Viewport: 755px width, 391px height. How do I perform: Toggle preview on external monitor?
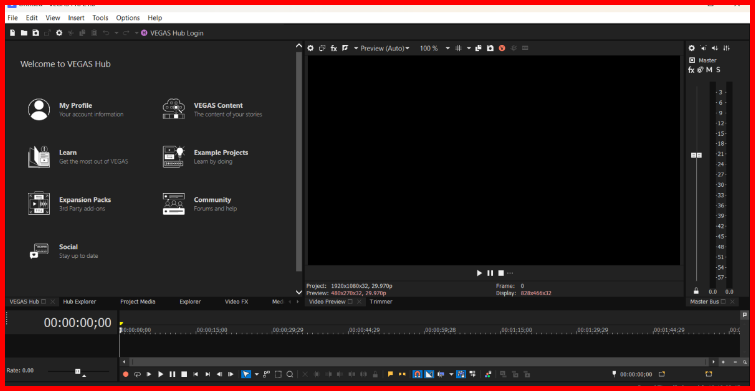coord(322,48)
